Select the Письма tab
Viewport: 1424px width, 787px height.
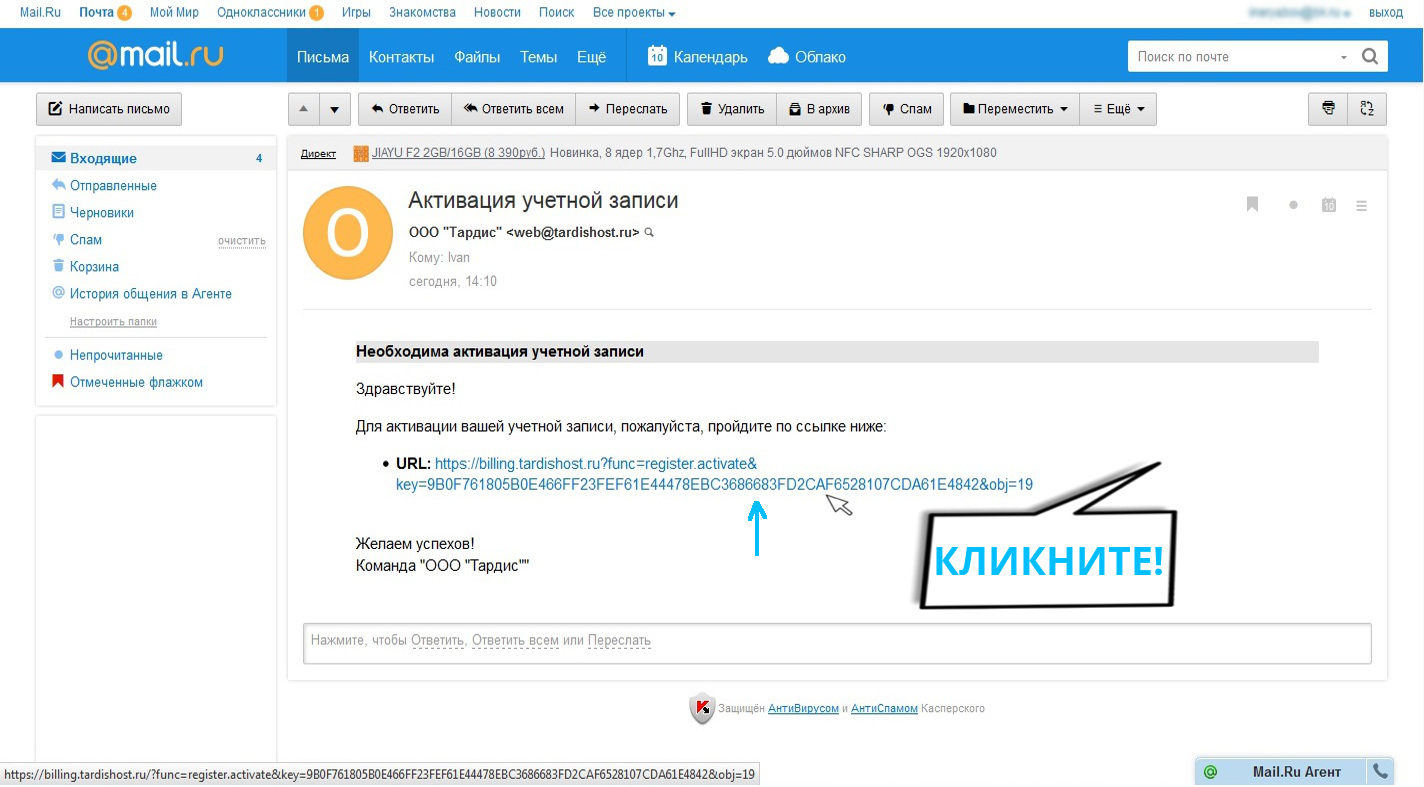[x=323, y=57]
